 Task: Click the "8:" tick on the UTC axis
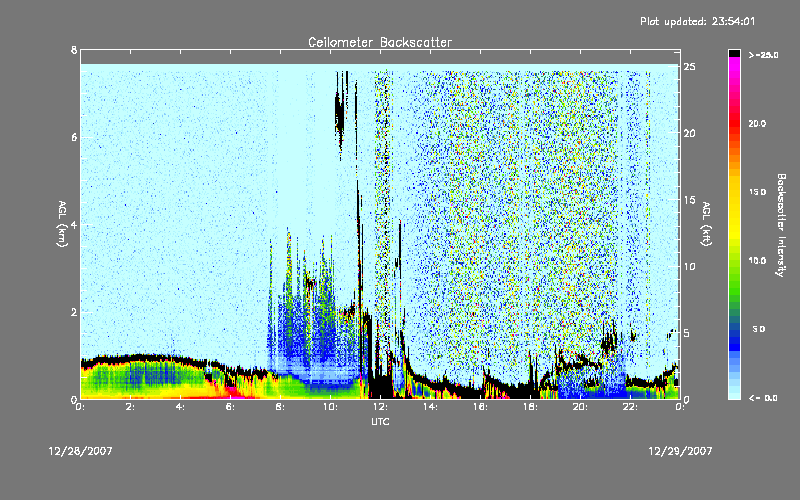[x=280, y=407]
